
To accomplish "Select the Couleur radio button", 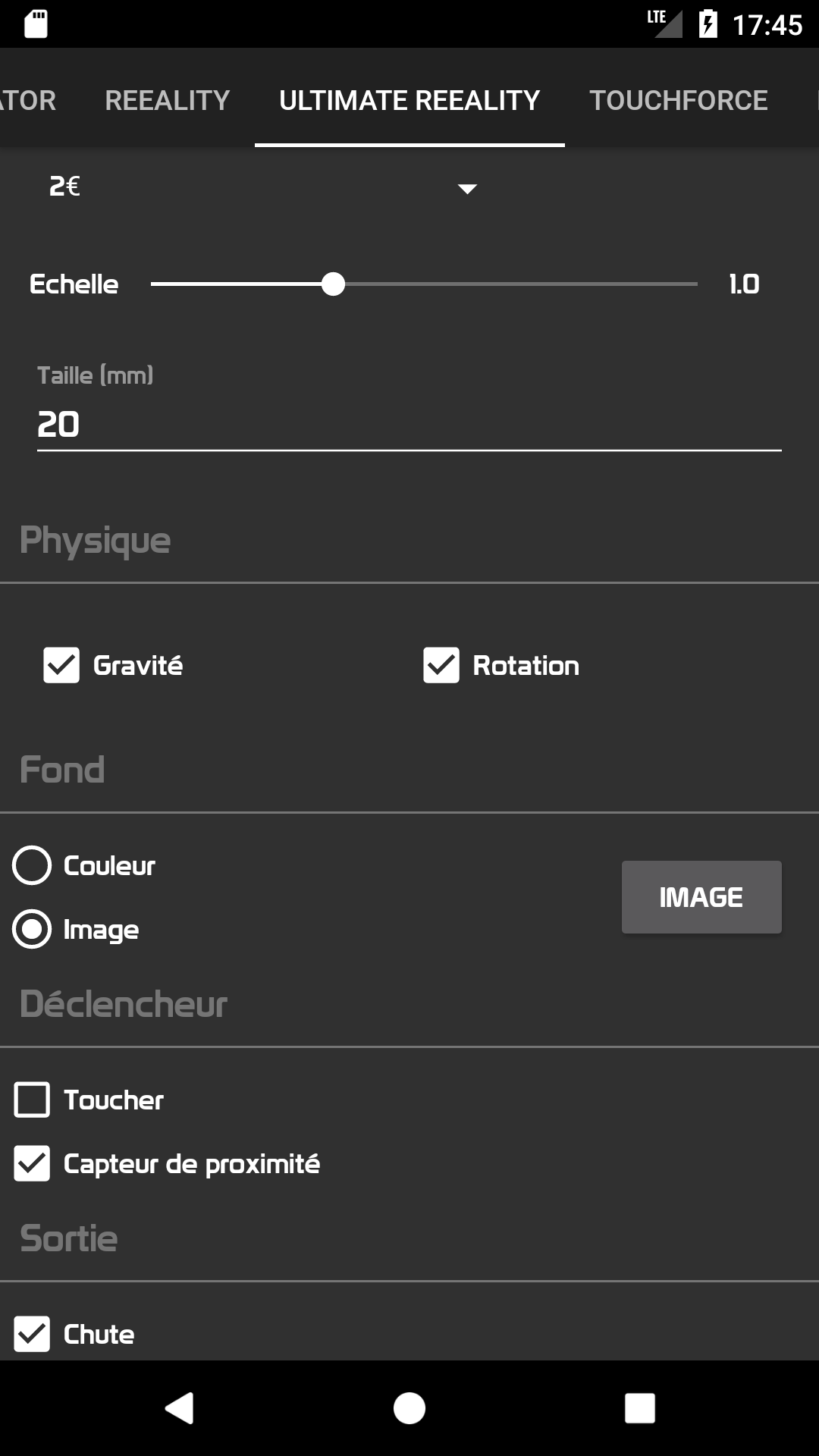I will click(32, 865).
